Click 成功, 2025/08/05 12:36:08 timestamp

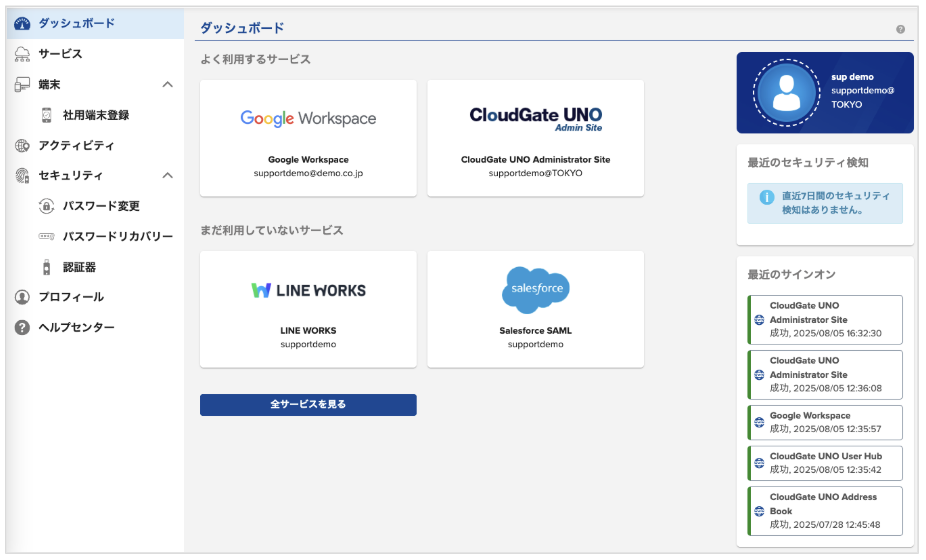825,388
